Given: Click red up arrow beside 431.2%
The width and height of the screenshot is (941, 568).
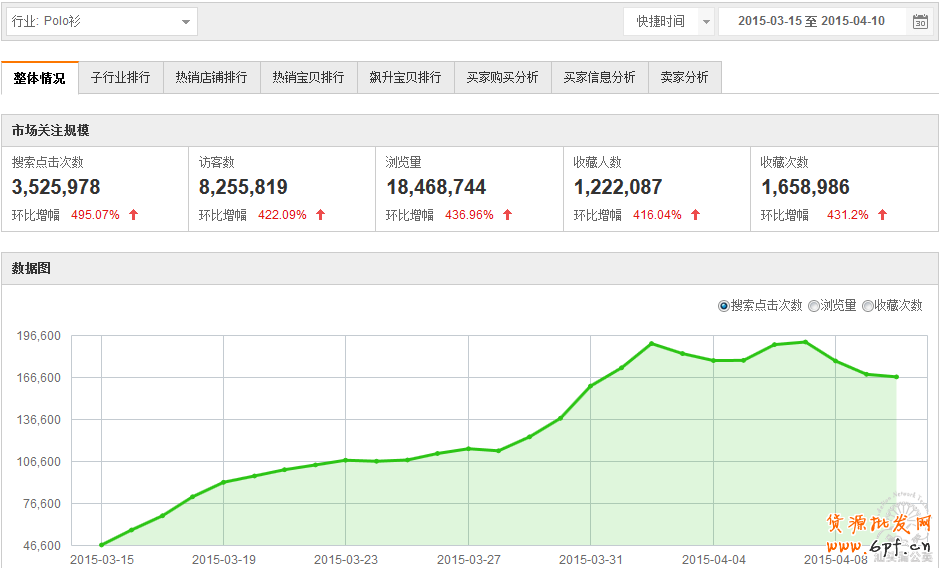Looking at the screenshot, I should [x=882, y=215].
